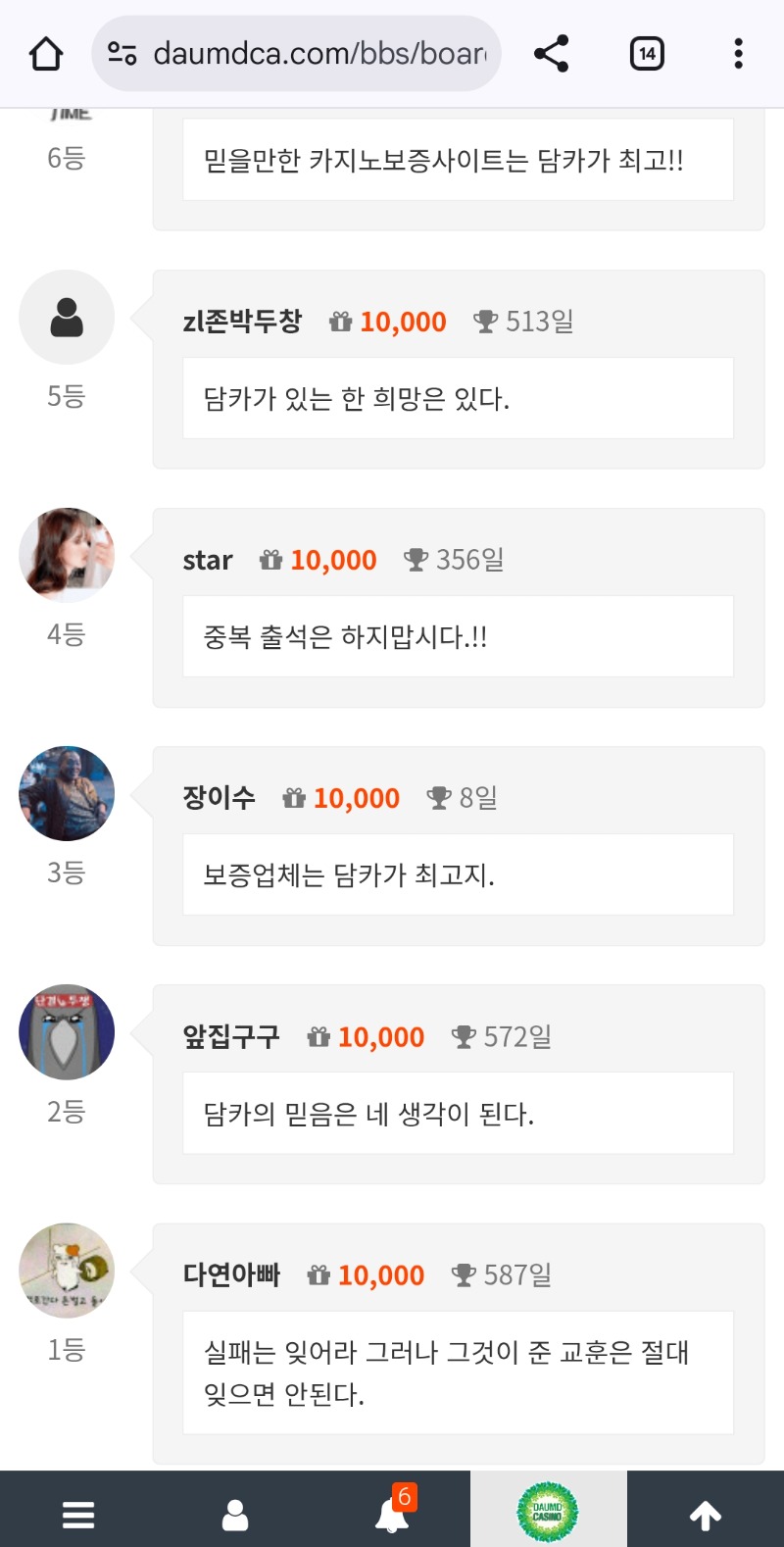Tap the site info icon in address bar
The height and width of the screenshot is (1547, 784).
point(122,54)
